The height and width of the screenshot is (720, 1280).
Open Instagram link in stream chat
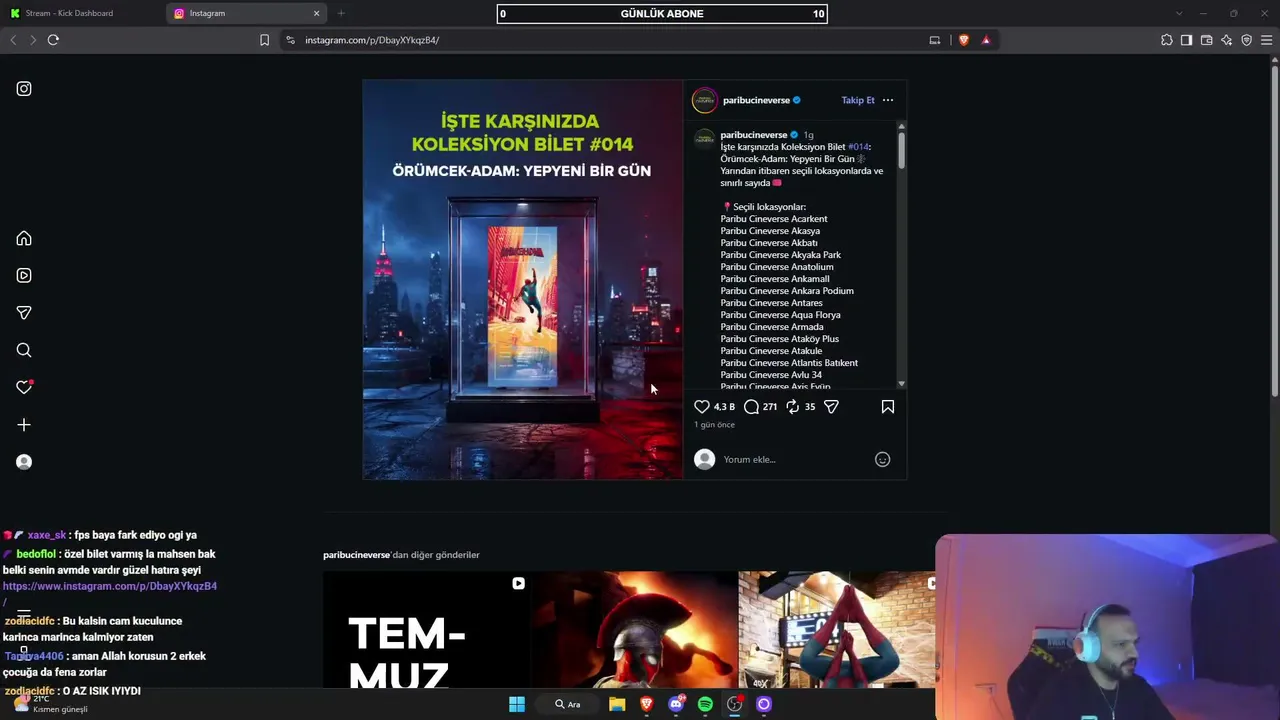coord(110,586)
